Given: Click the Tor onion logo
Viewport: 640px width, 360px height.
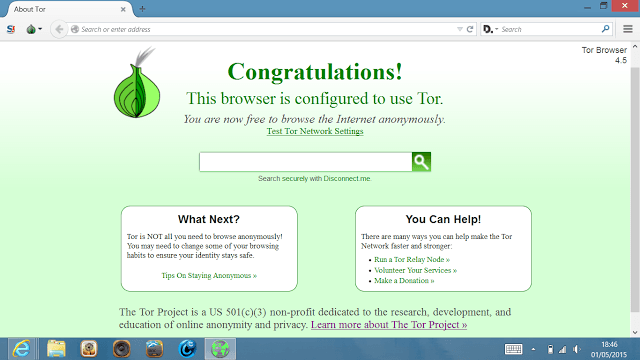Looking at the screenshot, I should [x=137, y=82].
